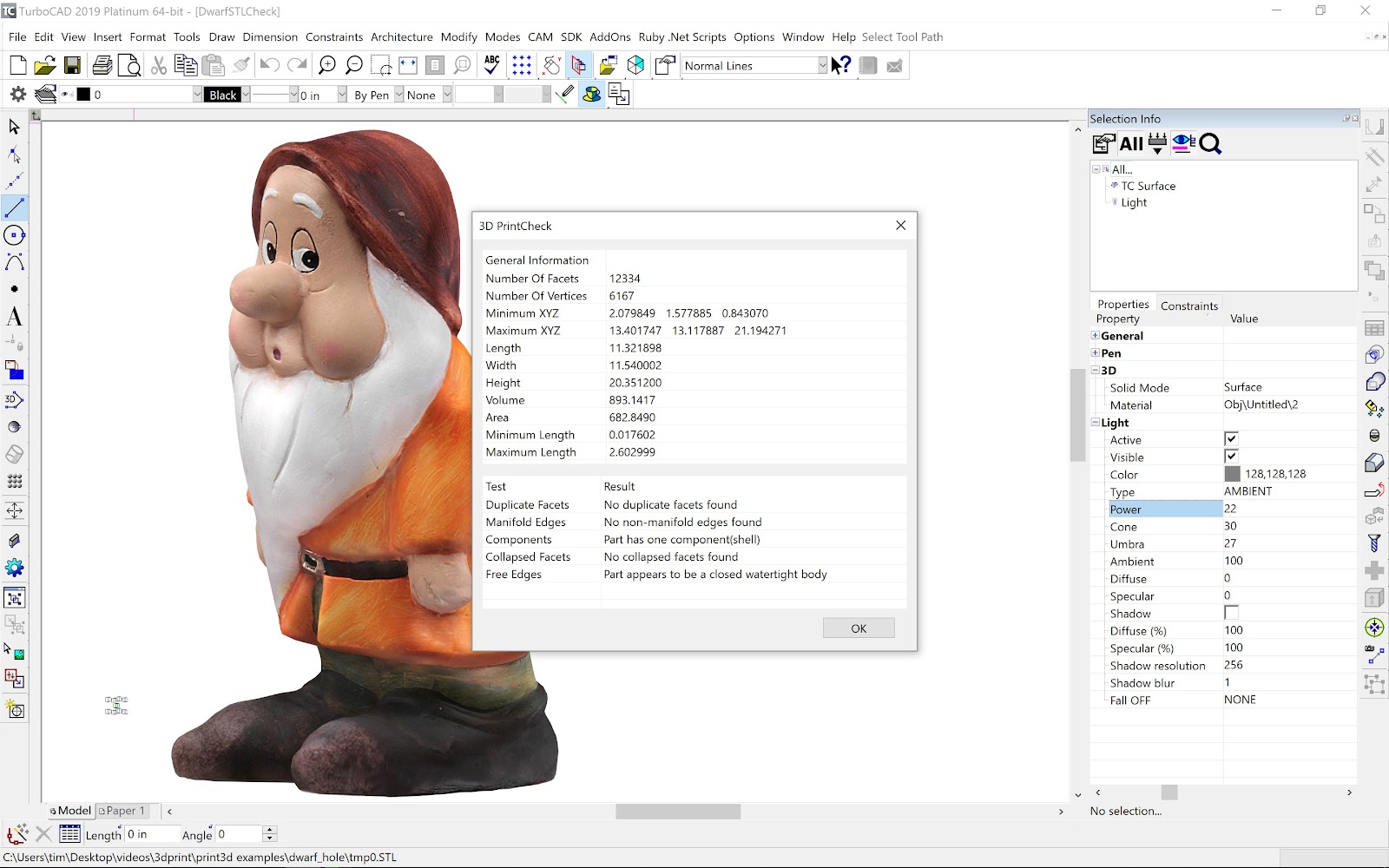
Task: Select the Text tool
Action: [15, 317]
